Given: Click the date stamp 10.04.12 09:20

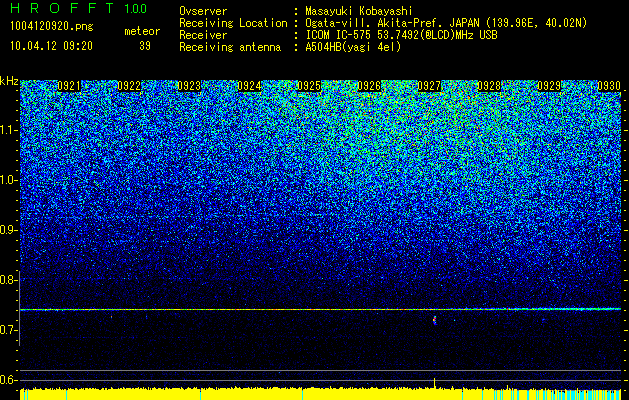Looking at the screenshot, I should point(51,46).
